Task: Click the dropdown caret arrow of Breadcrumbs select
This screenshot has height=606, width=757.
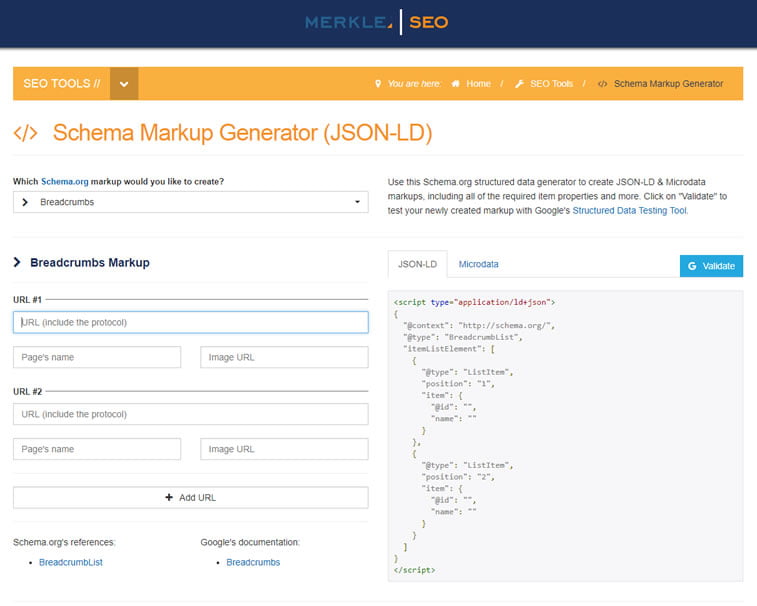Action: tap(357, 202)
